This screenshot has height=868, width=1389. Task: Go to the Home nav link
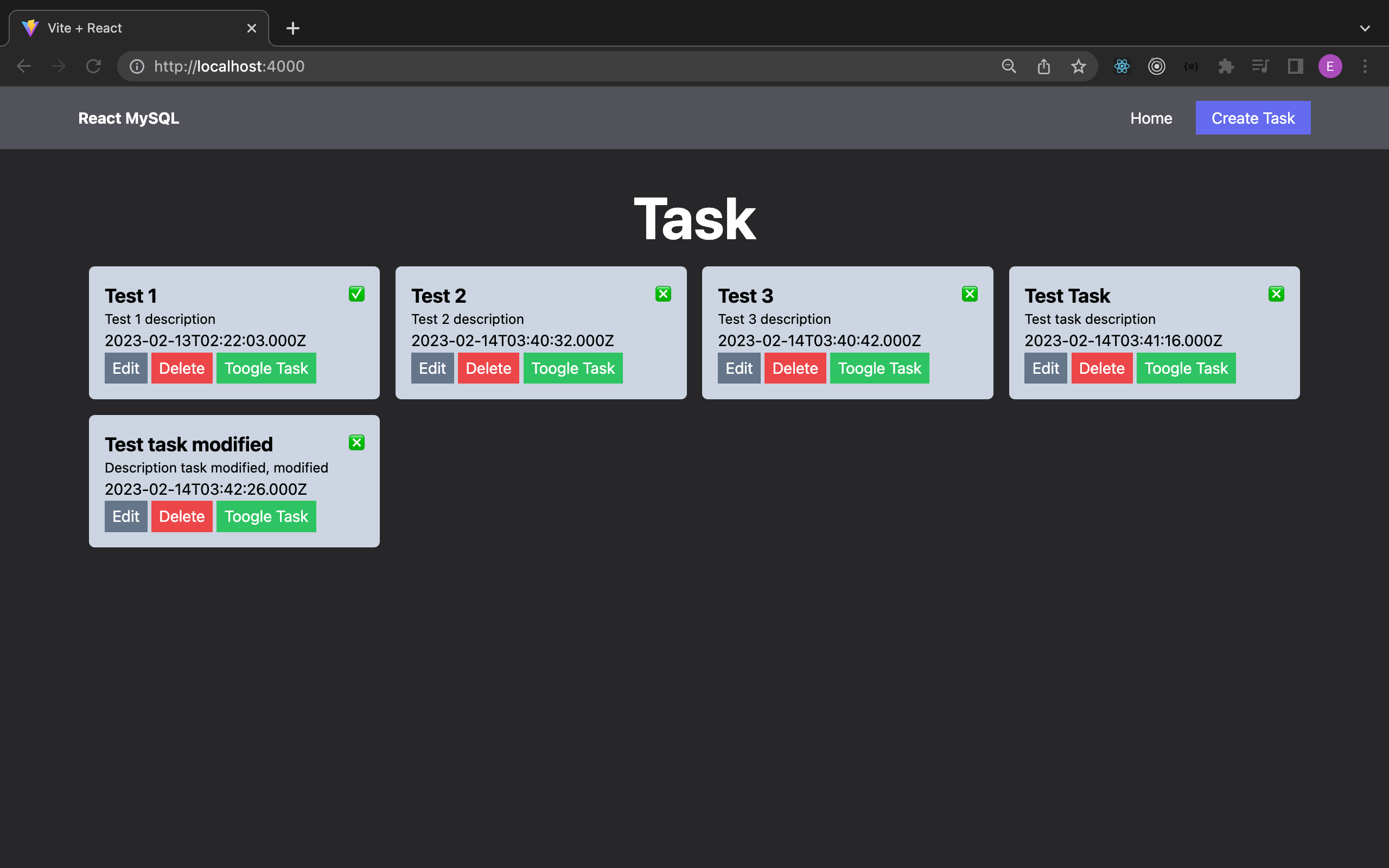pyautogui.click(x=1151, y=118)
